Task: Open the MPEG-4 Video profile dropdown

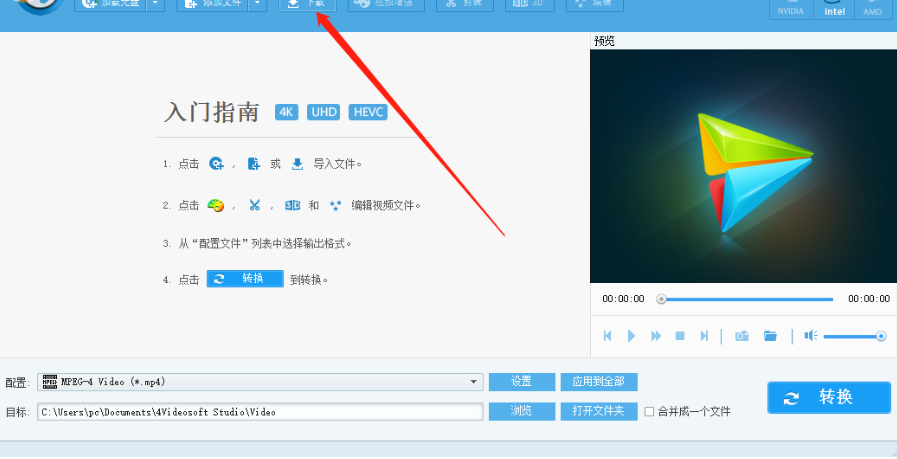Action: tap(260, 382)
